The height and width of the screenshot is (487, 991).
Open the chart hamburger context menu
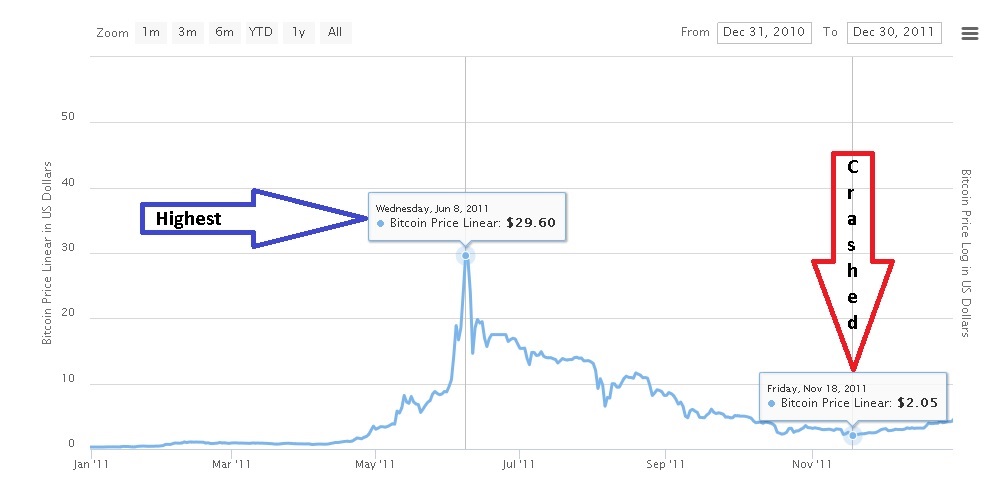pos(970,33)
